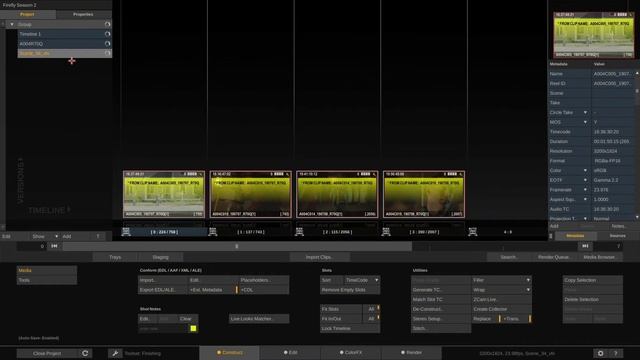This screenshot has height=360, width=640.
Task: Open the Filter dropdown in Utilities
Action: pos(502,280)
